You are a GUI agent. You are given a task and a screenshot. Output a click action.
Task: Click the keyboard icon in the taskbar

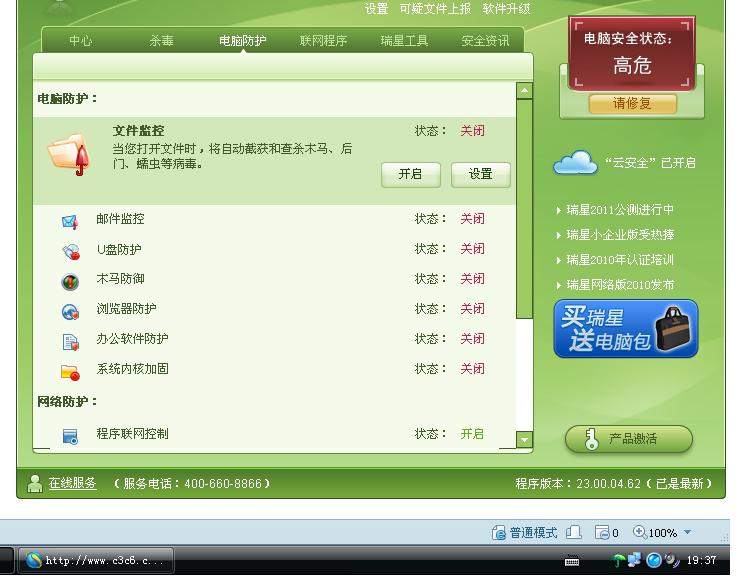(572, 561)
